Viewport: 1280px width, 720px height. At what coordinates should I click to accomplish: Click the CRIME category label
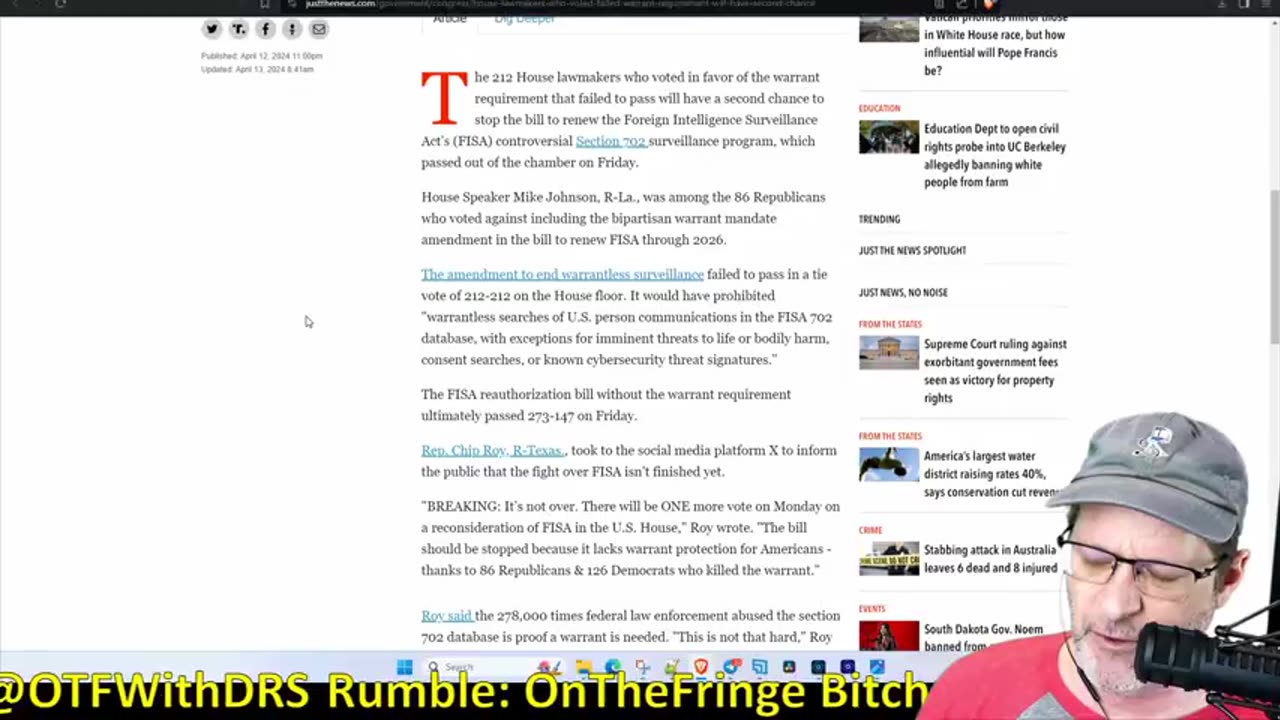tap(870, 530)
